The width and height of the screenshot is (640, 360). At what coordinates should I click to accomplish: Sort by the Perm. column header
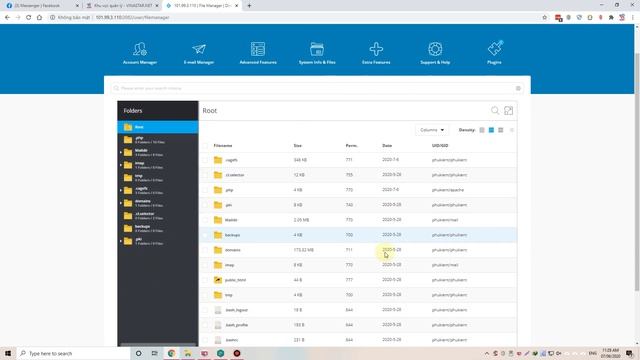click(x=351, y=146)
